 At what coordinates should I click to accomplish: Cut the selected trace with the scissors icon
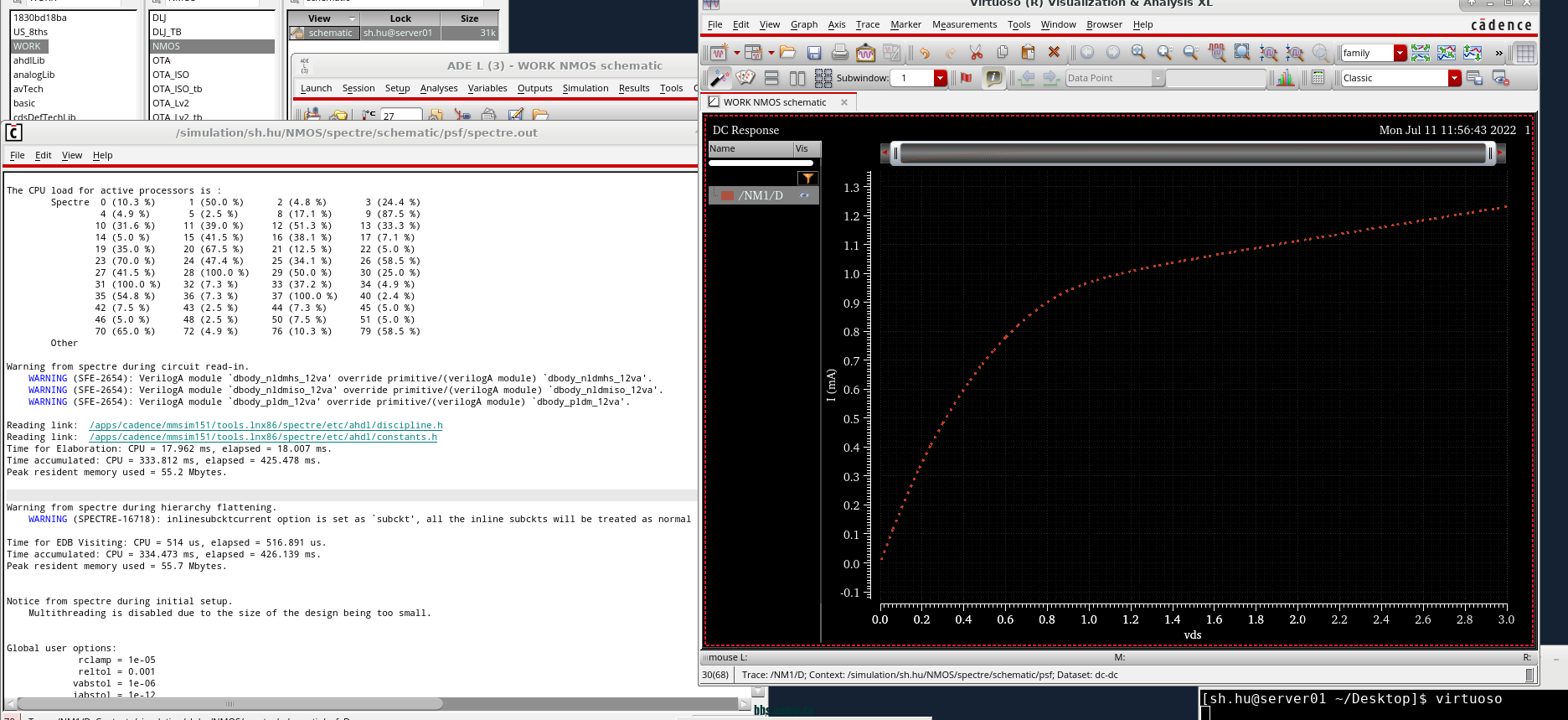click(976, 53)
